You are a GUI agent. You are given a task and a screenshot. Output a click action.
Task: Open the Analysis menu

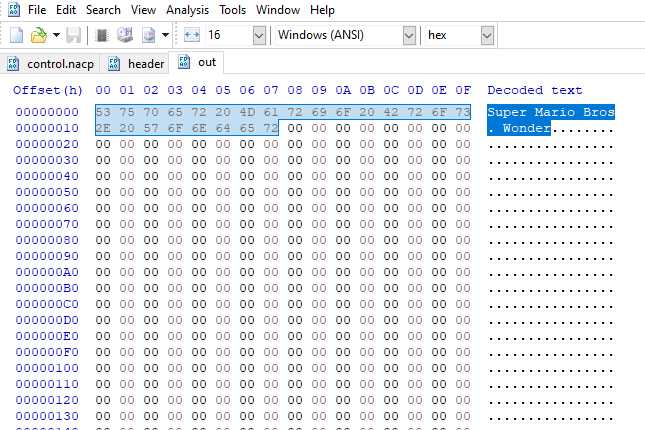click(x=187, y=10)
